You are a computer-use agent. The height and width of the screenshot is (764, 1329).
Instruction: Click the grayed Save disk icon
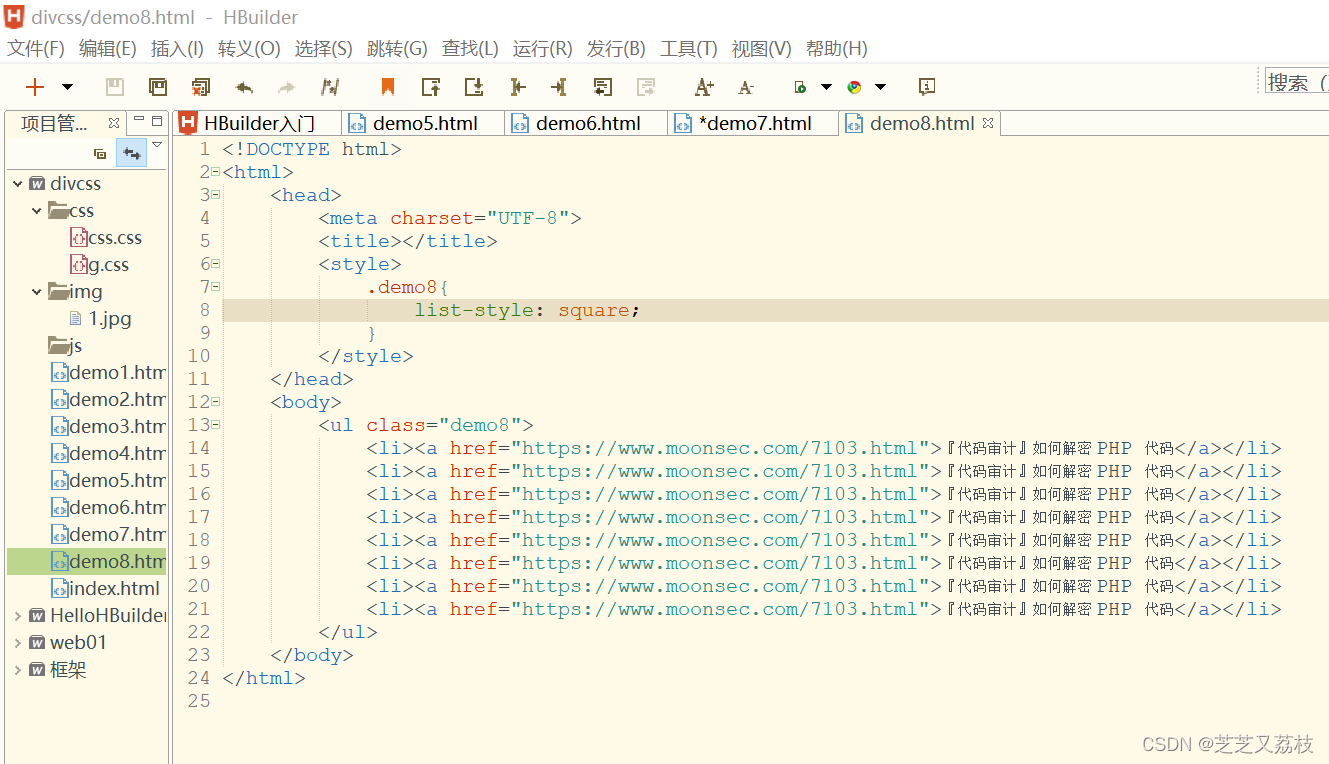[115, 87]
